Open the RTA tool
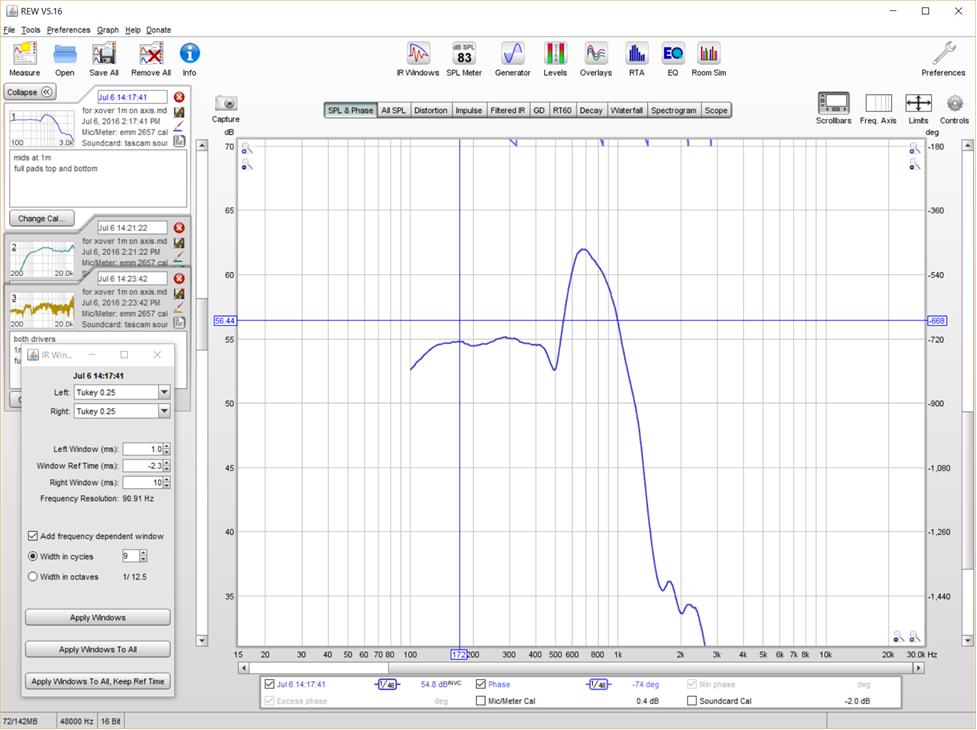 [x=636, y=59]
